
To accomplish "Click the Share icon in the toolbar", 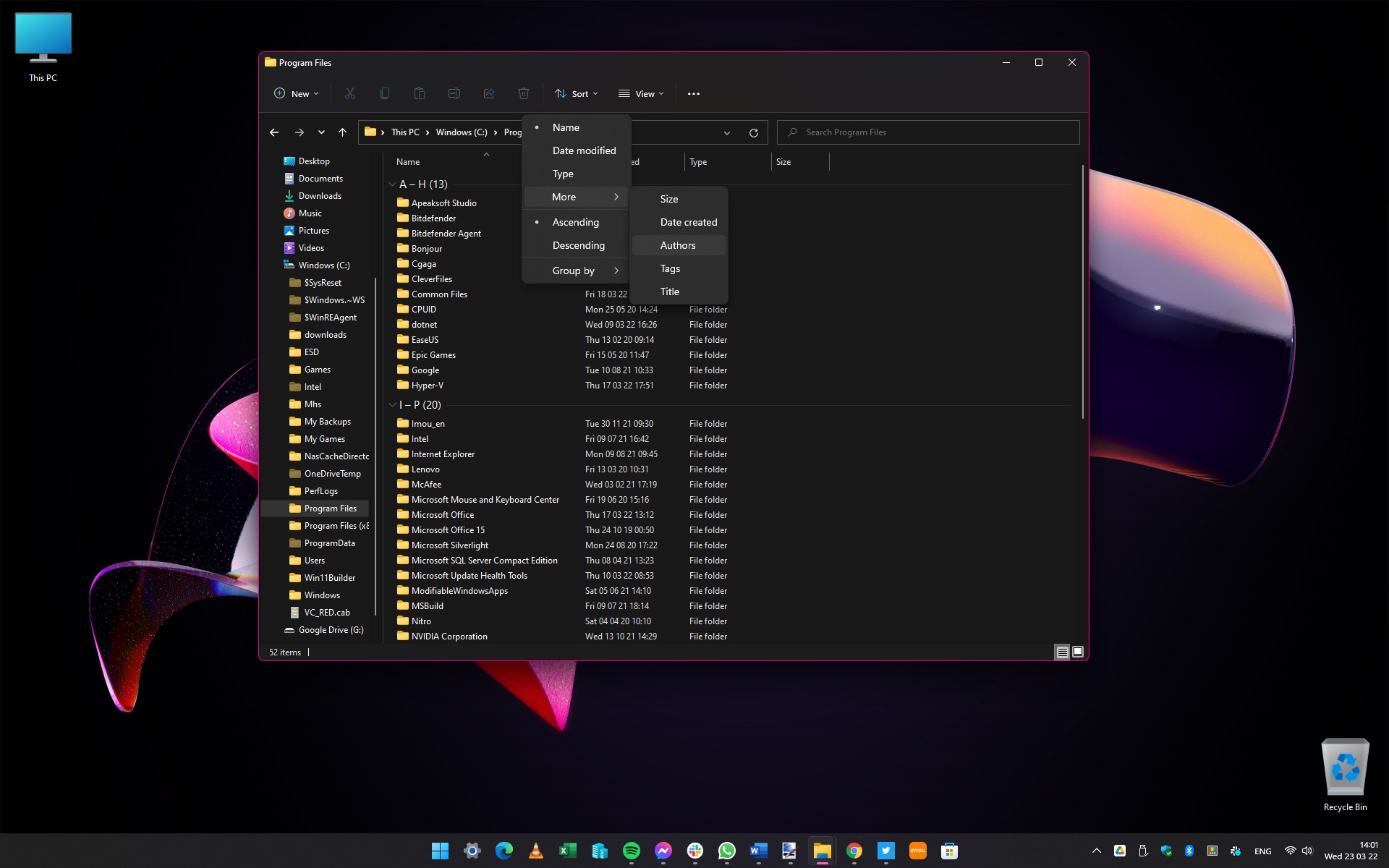I will coord(489,93).
